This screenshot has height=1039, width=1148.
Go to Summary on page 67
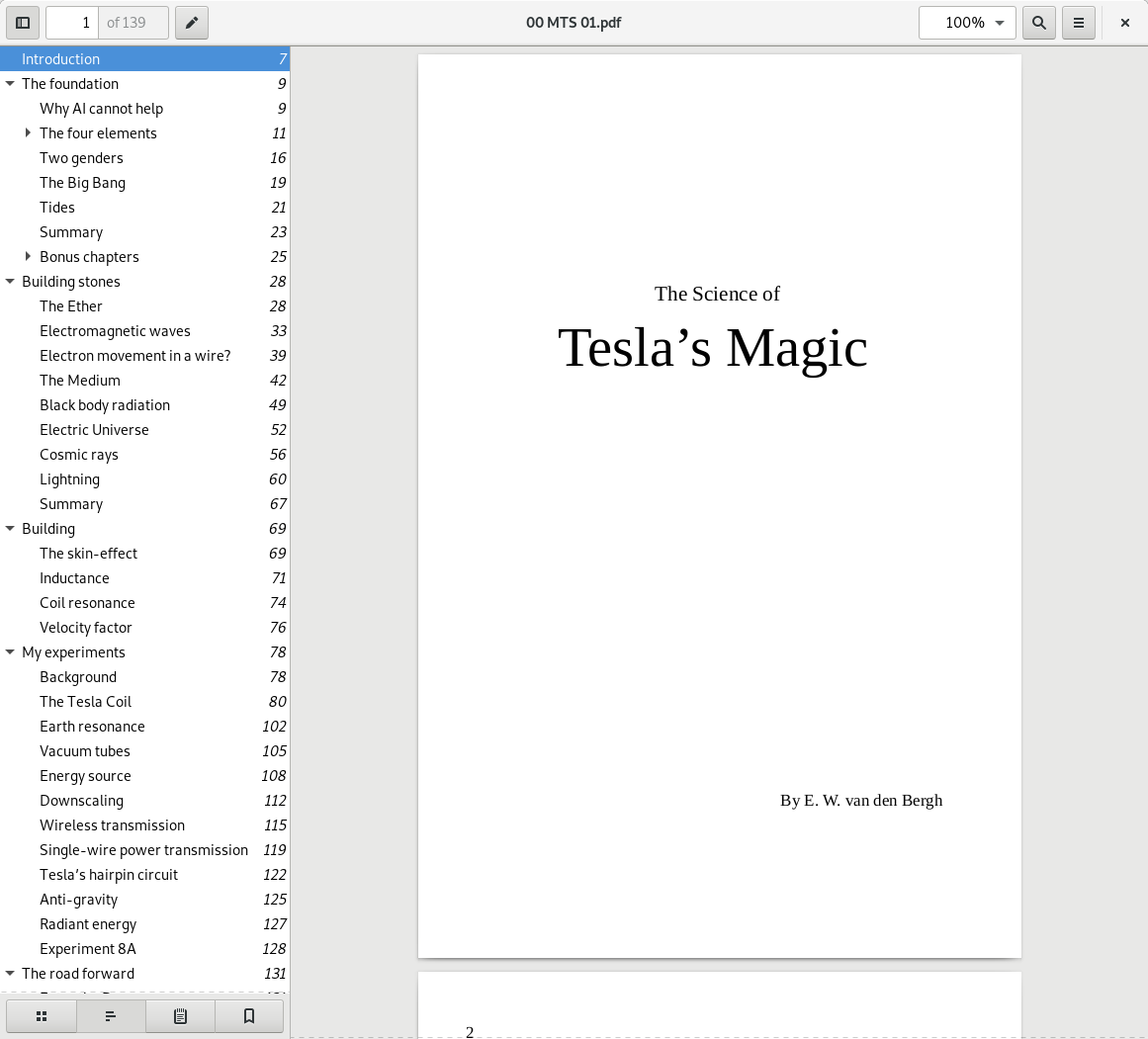pos(145,504)
